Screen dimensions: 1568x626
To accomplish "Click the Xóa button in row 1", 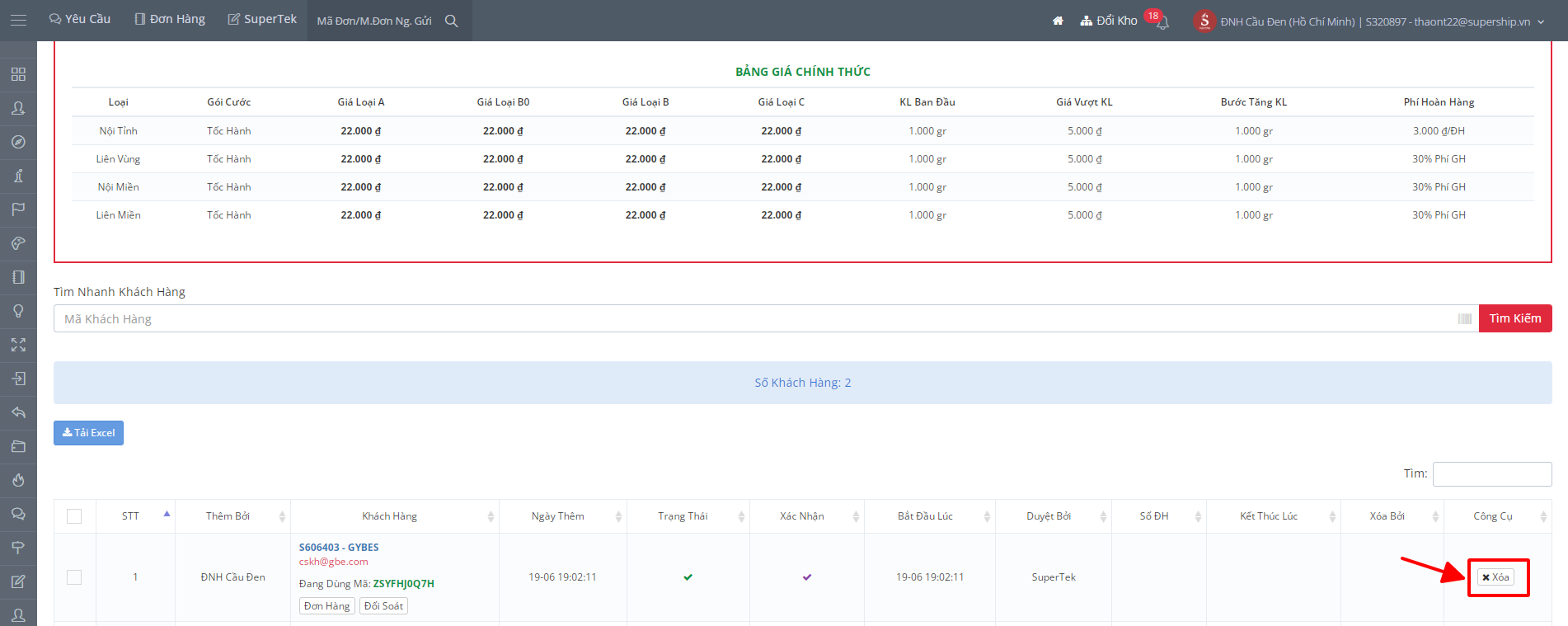I will pos(1495,577).
